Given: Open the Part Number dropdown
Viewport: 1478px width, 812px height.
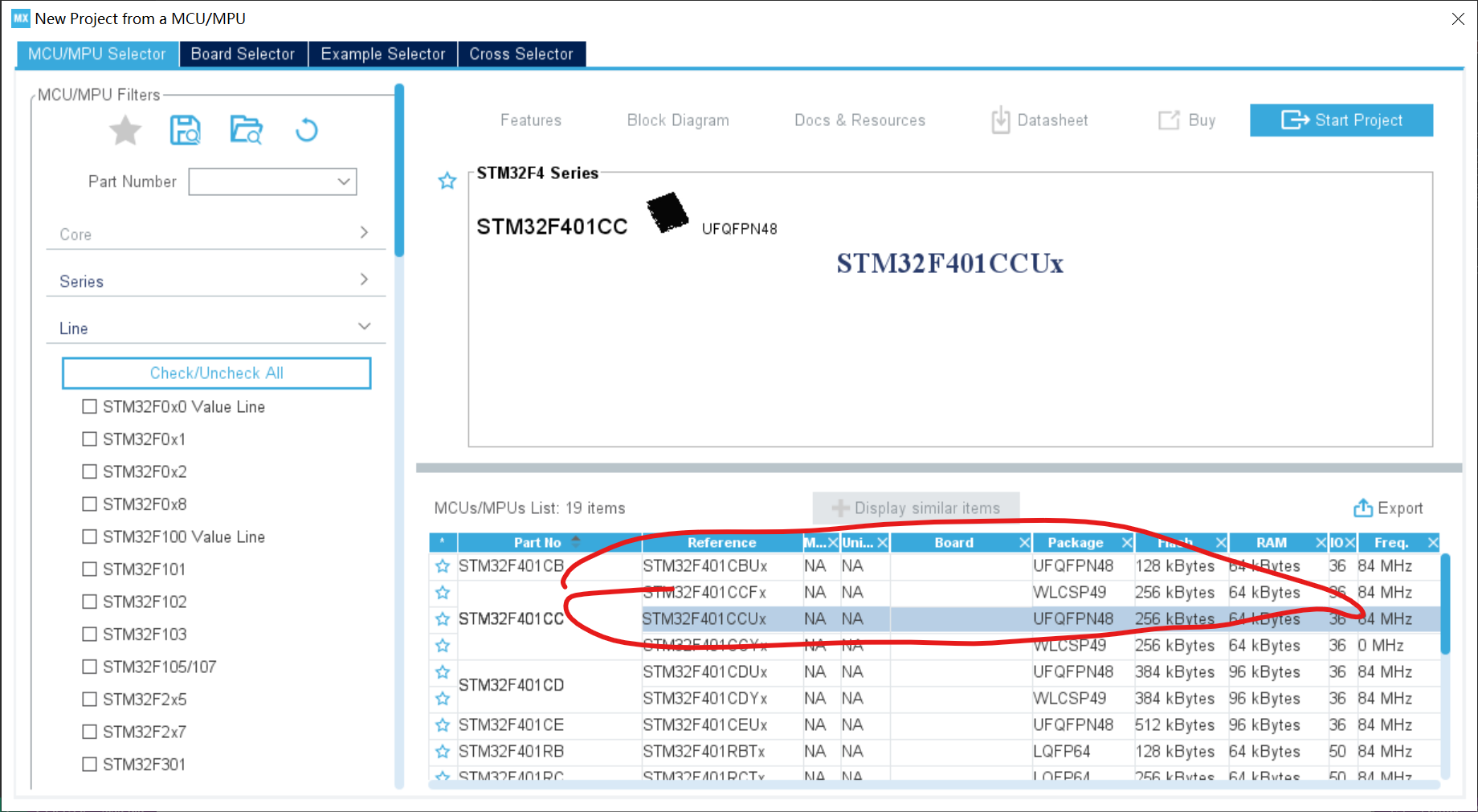Looking at the screenshot, I should [344, 182].
